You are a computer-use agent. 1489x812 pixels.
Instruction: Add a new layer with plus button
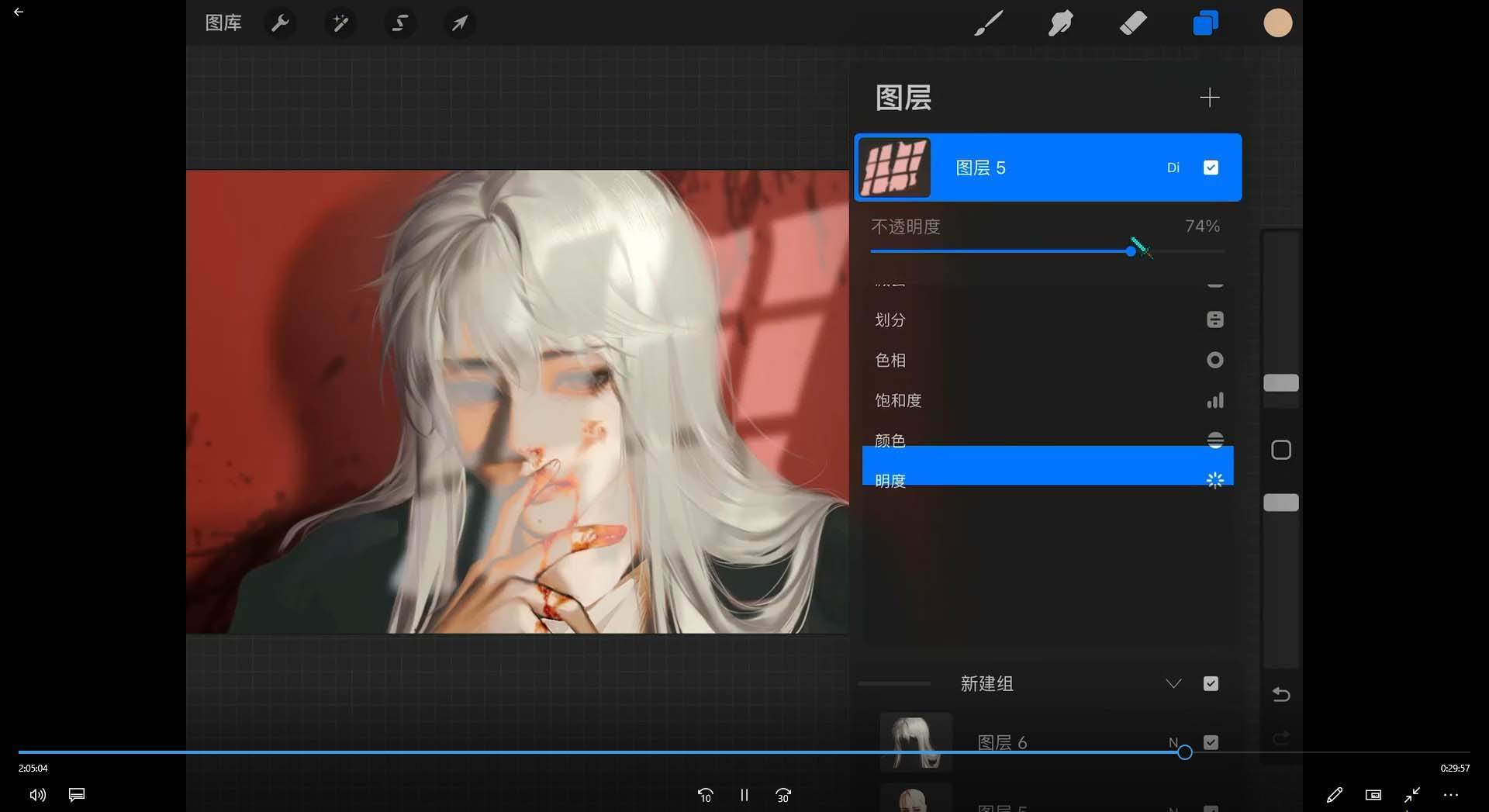point(1210,98)
